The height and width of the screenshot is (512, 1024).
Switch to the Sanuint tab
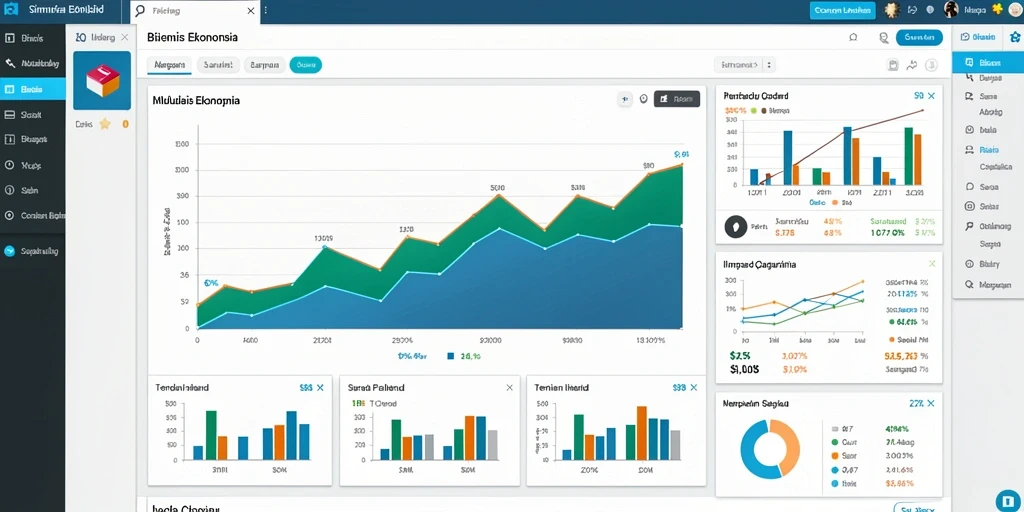coord(218,65)
